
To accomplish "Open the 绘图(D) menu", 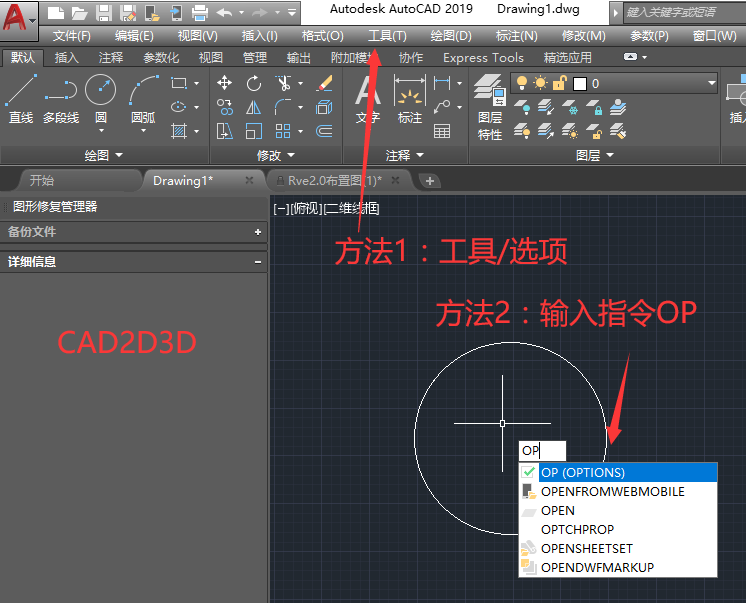I will click(x=451, y=36).
